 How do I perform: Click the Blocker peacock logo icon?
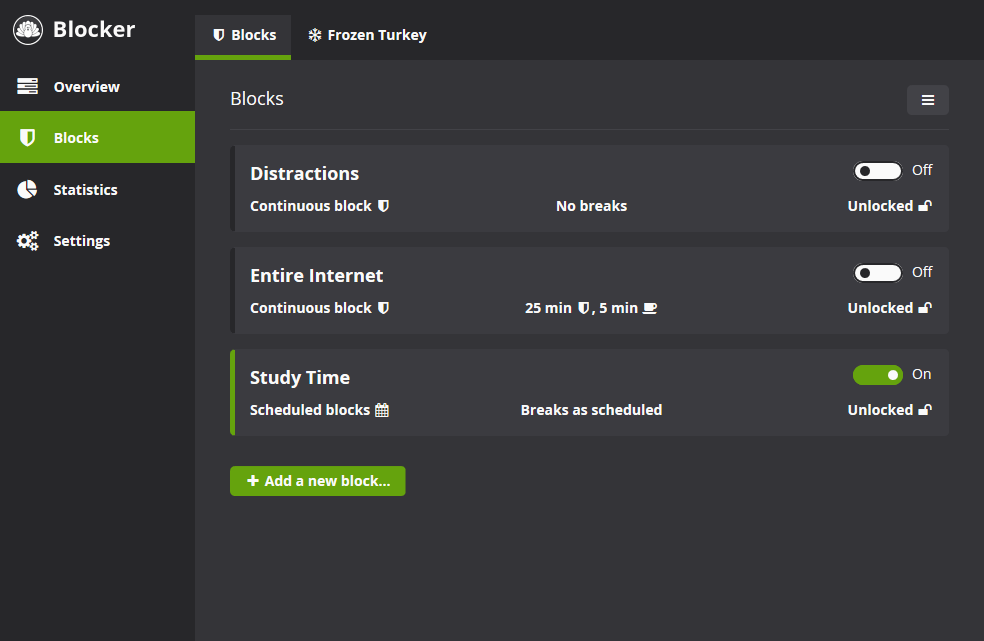pos(28,30)
